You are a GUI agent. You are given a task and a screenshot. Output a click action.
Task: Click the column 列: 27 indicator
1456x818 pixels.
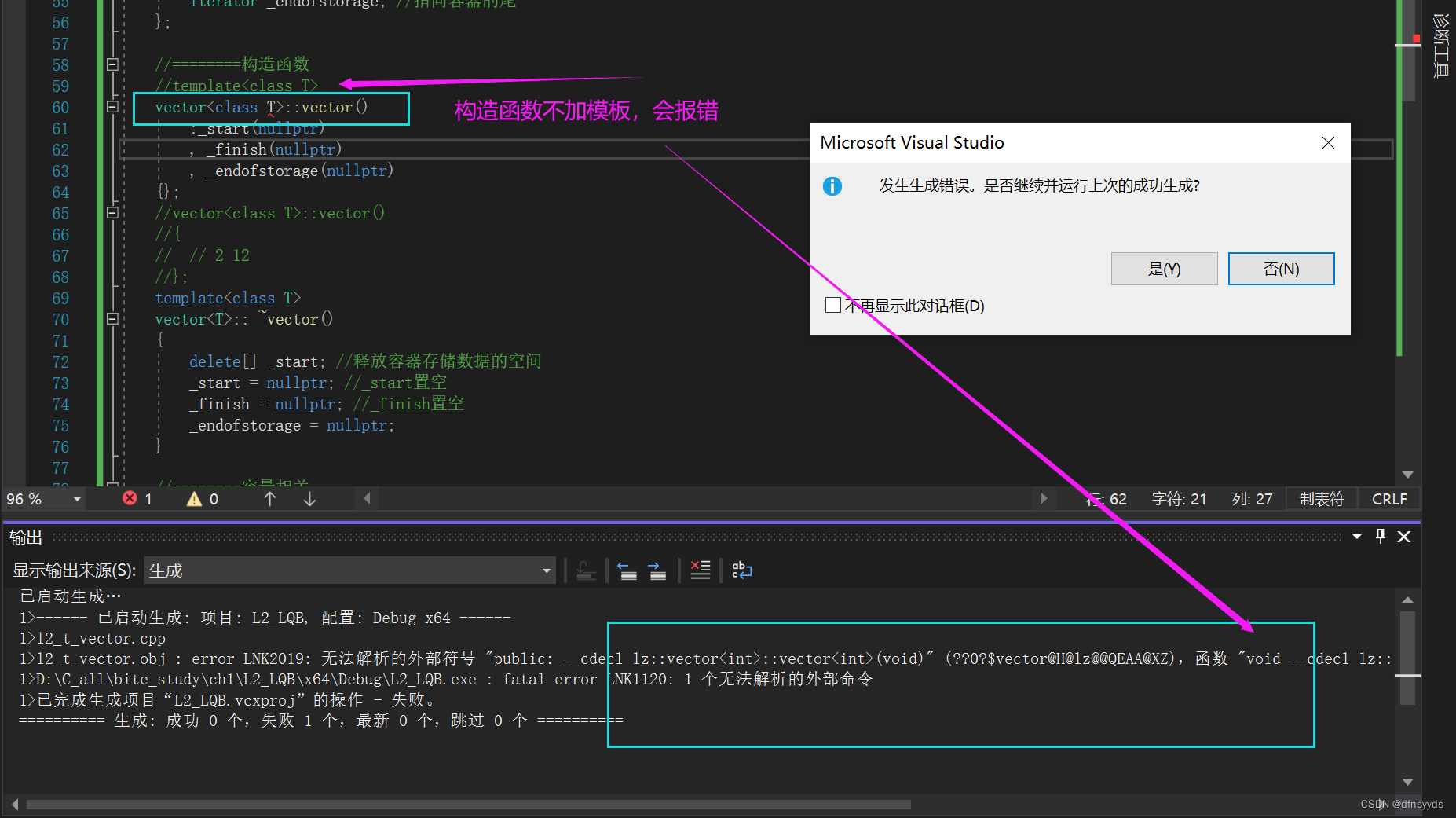[x=1252, y=499]
